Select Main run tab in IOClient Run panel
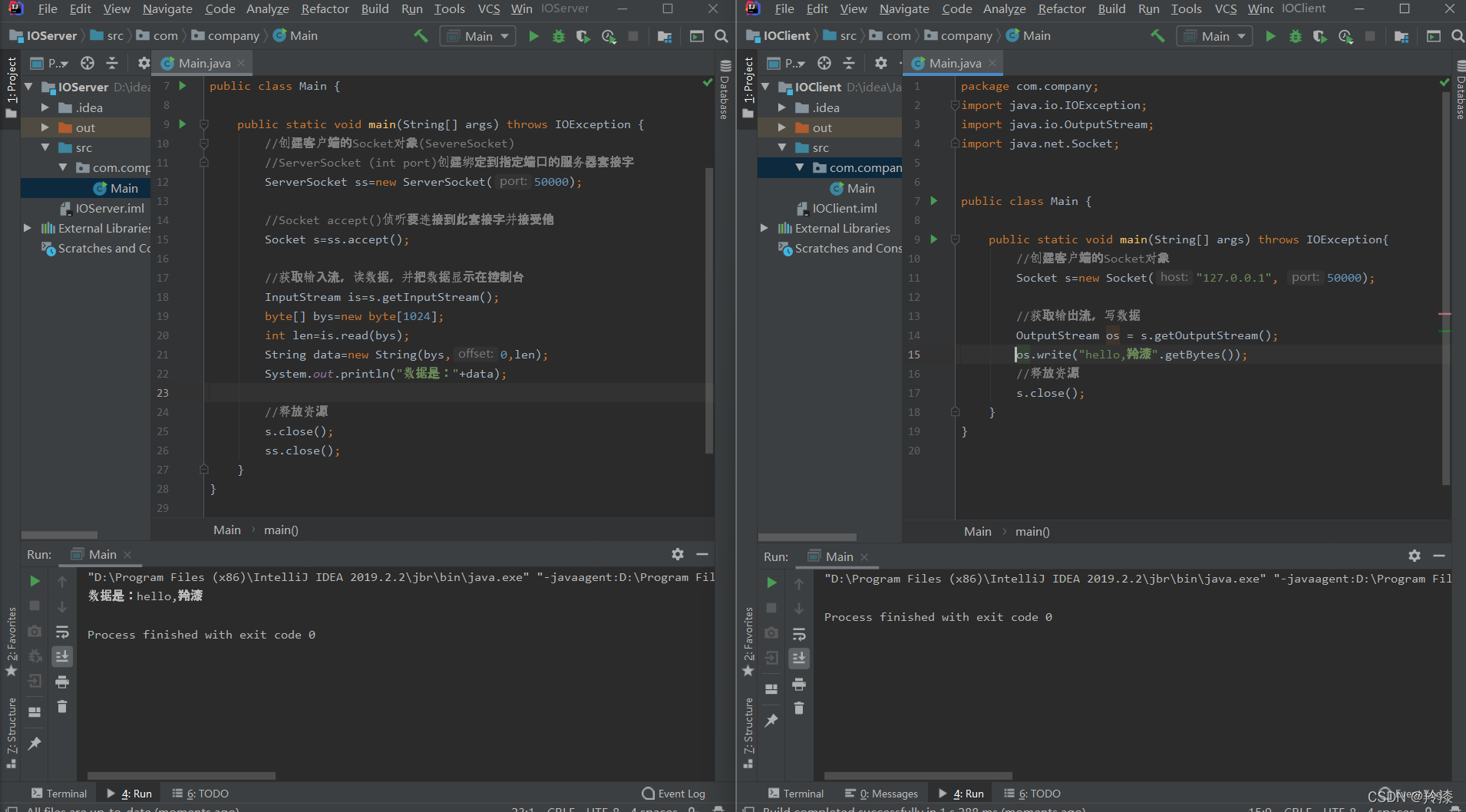This screenshot has width=1466, height=812. click(838, 556)
